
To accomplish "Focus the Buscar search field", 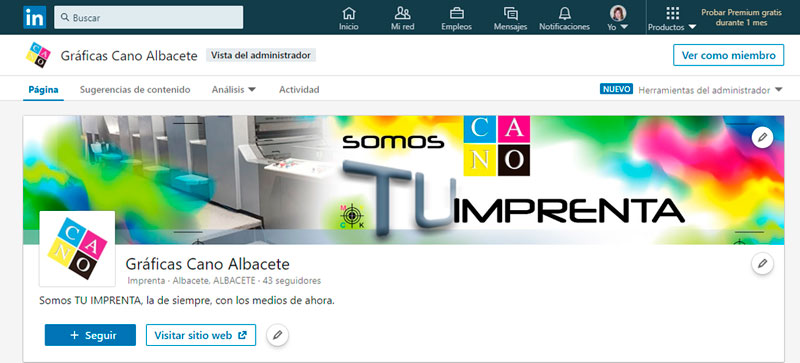I will 148,17.
